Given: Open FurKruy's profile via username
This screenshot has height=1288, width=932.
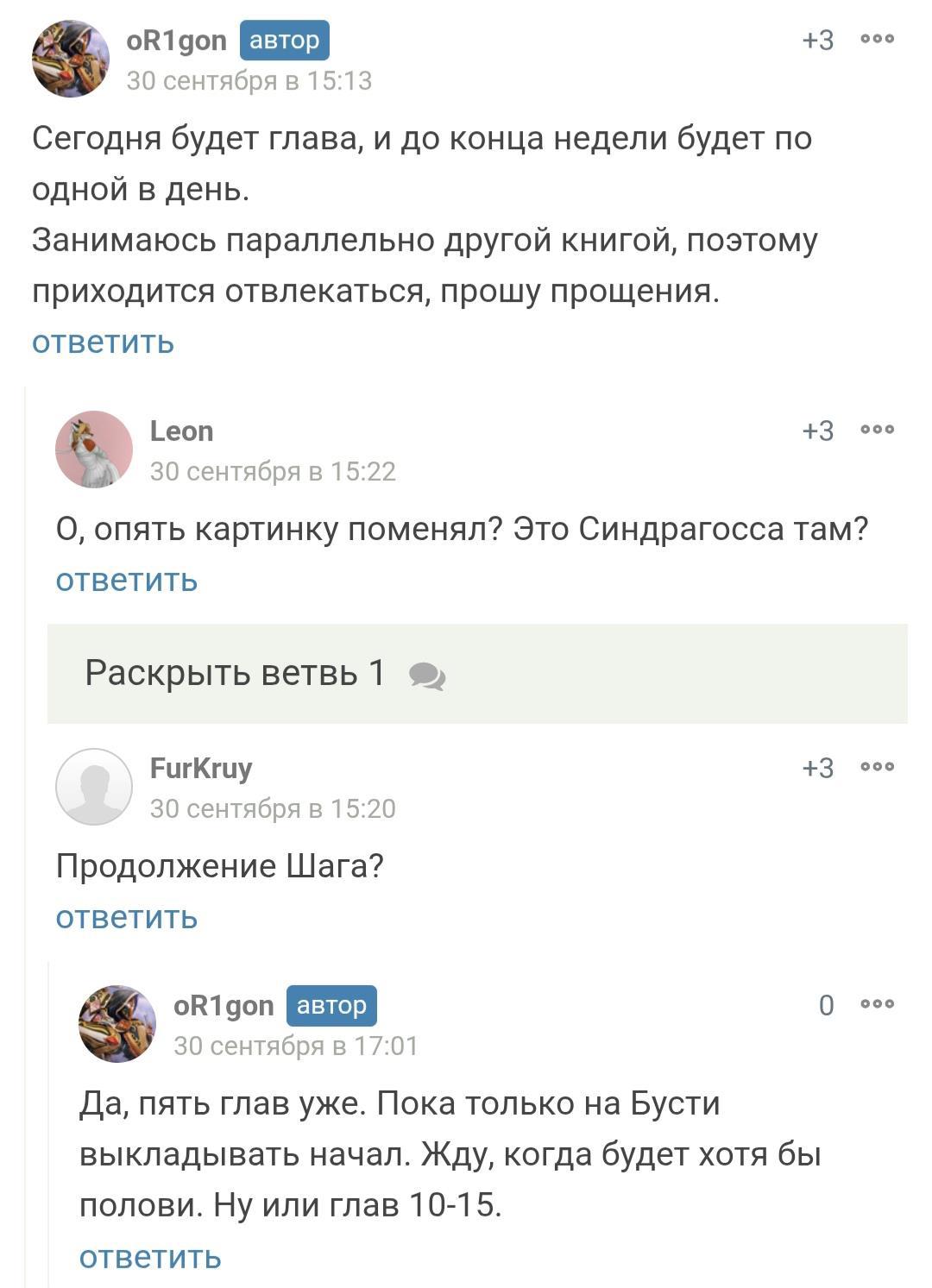Looking at the screenshot, I should point(201,768).
